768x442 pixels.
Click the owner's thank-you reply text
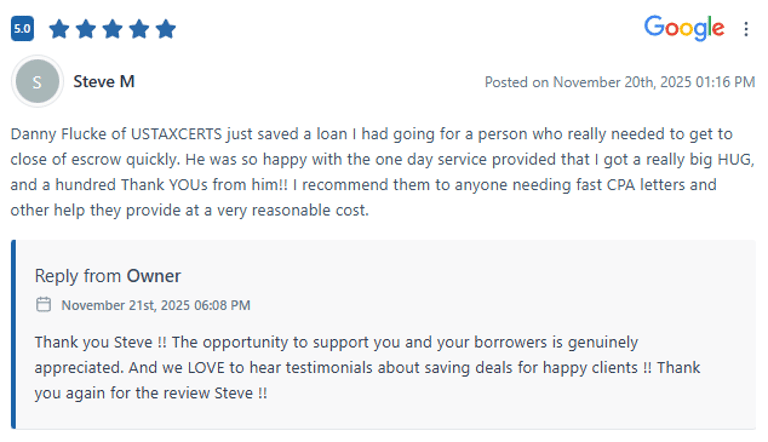[x=335, y=342]
